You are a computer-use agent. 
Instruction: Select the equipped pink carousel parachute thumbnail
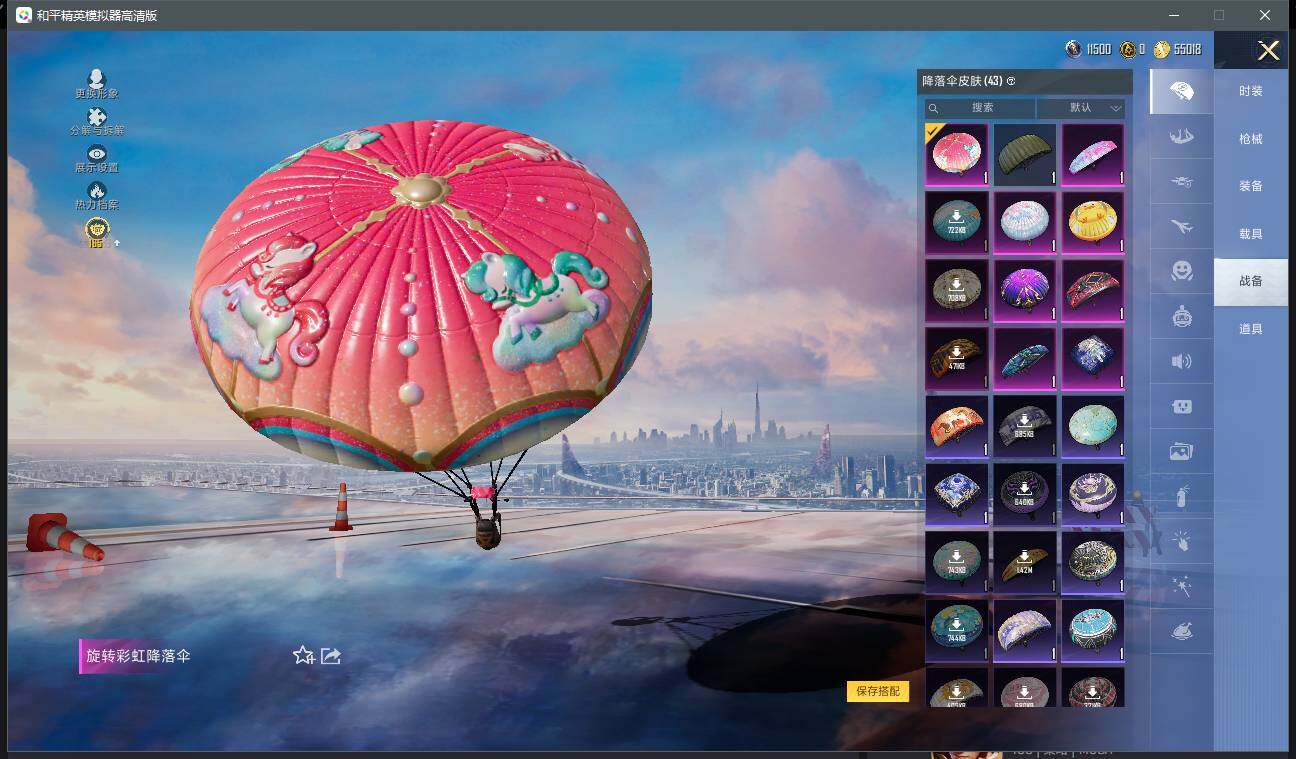pos(957,154)
